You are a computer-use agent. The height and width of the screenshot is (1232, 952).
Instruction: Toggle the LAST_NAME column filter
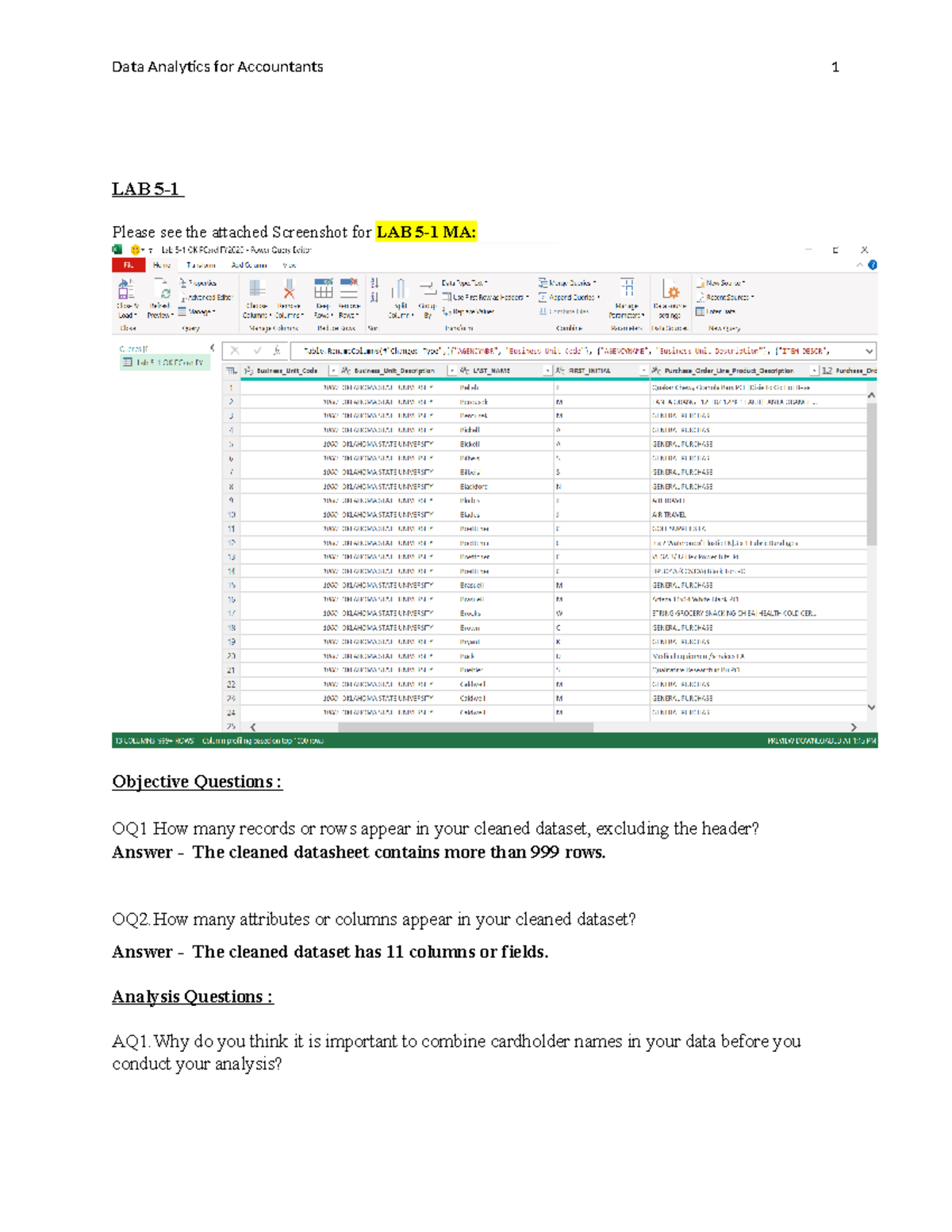point(547,370)
